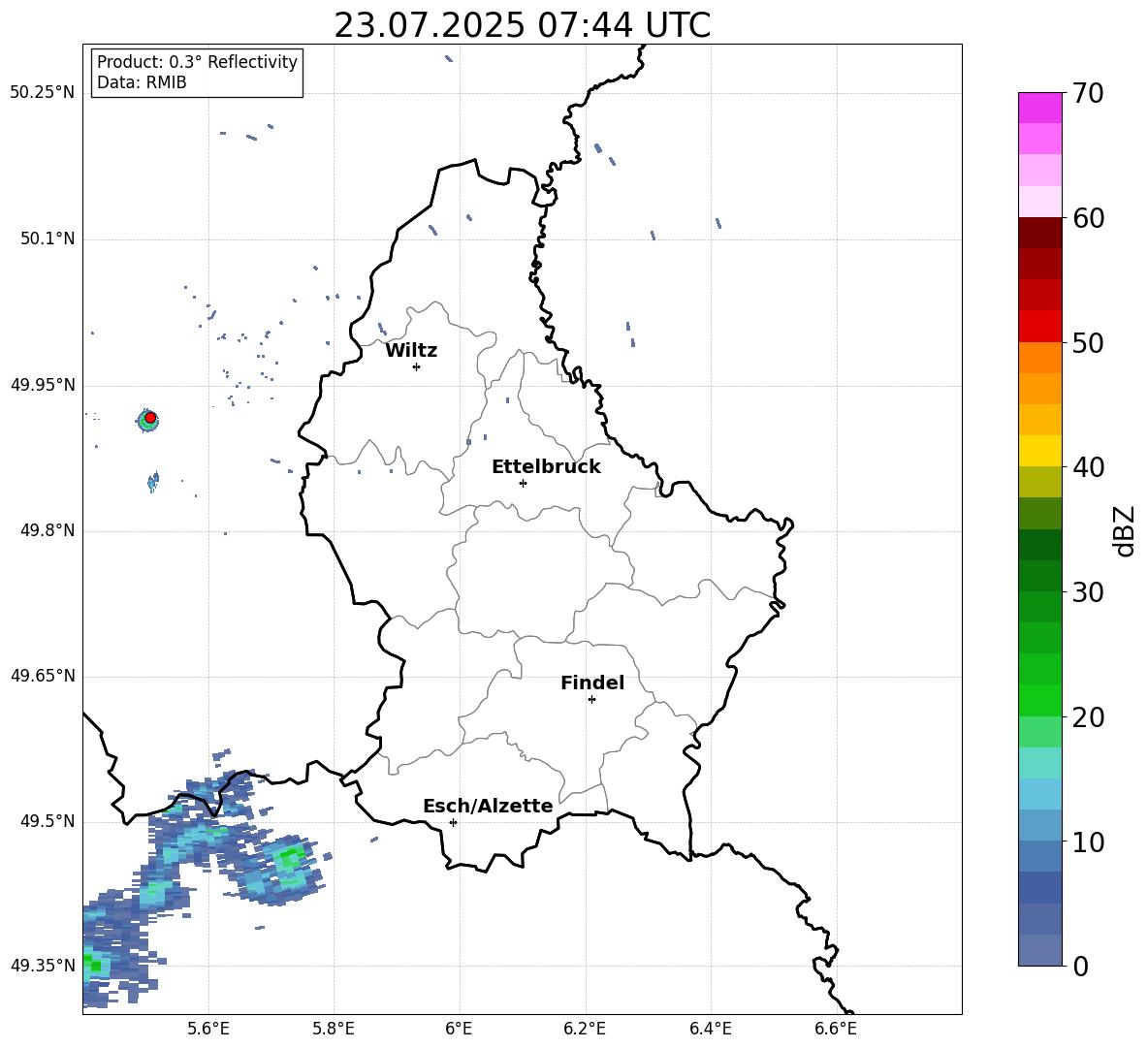Pick the magenta swatch at top of colorbar

click(x=1039, y=109)
